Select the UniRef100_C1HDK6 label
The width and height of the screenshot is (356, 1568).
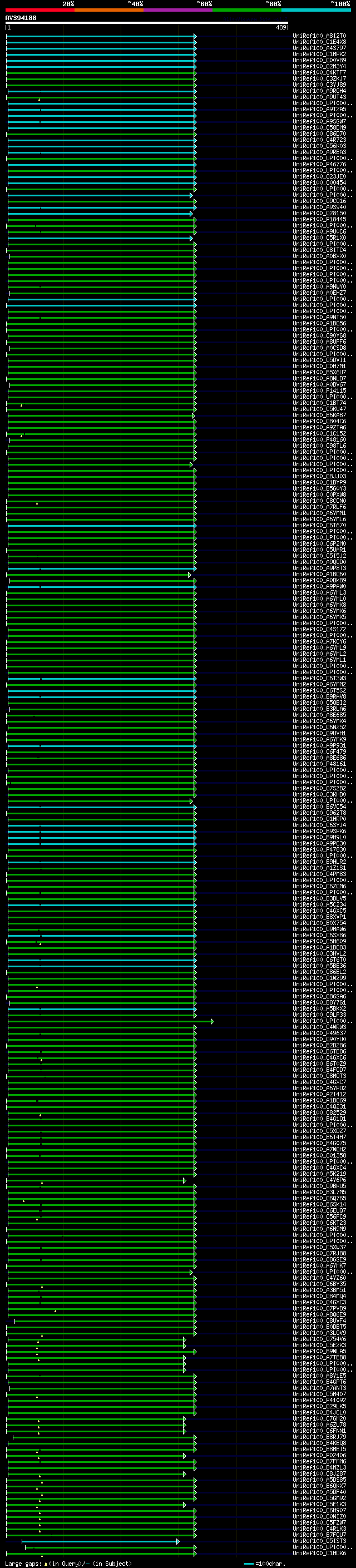click(x=319, y=1554)
